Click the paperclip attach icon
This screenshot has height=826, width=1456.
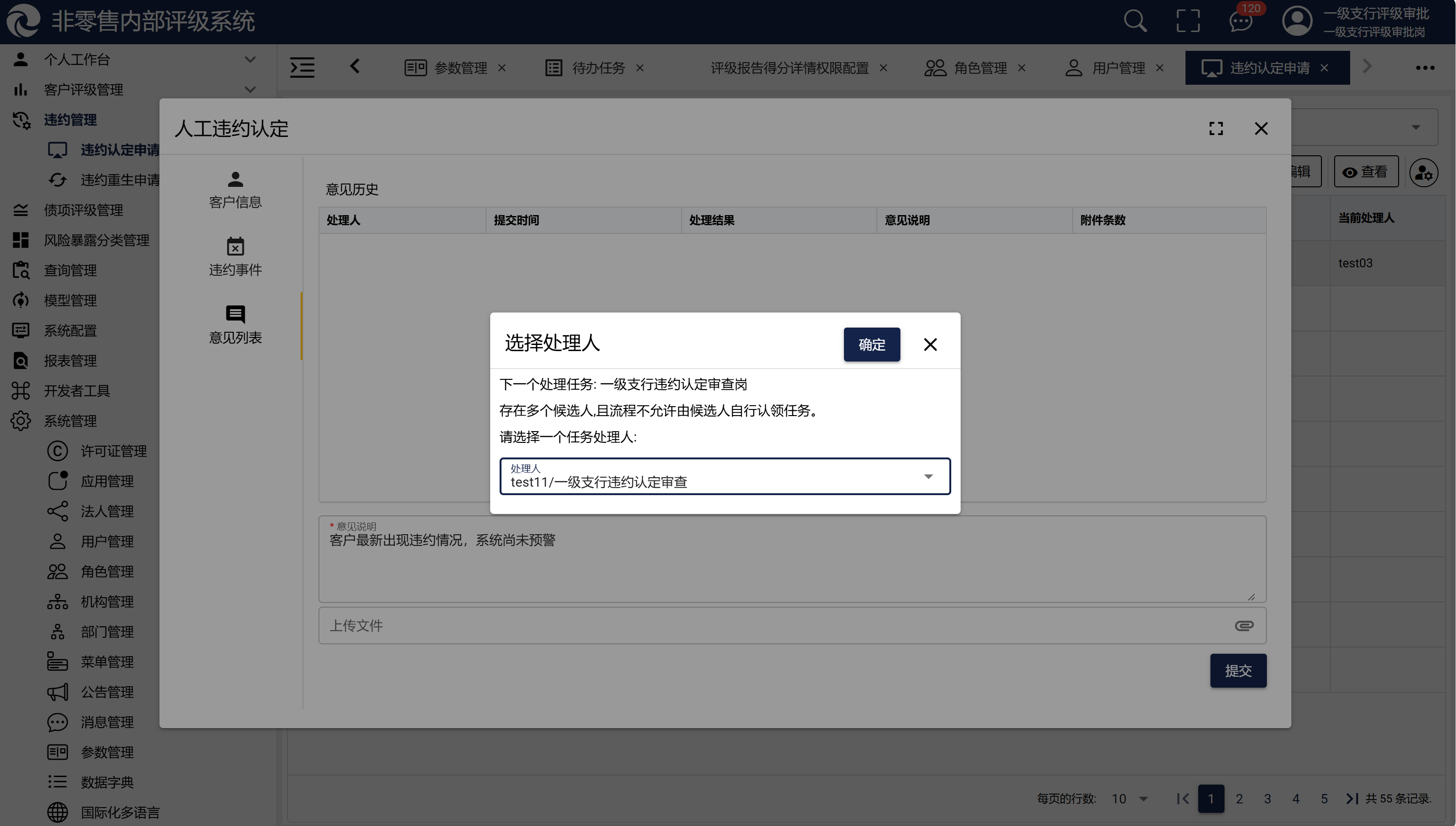point(1244,625)
